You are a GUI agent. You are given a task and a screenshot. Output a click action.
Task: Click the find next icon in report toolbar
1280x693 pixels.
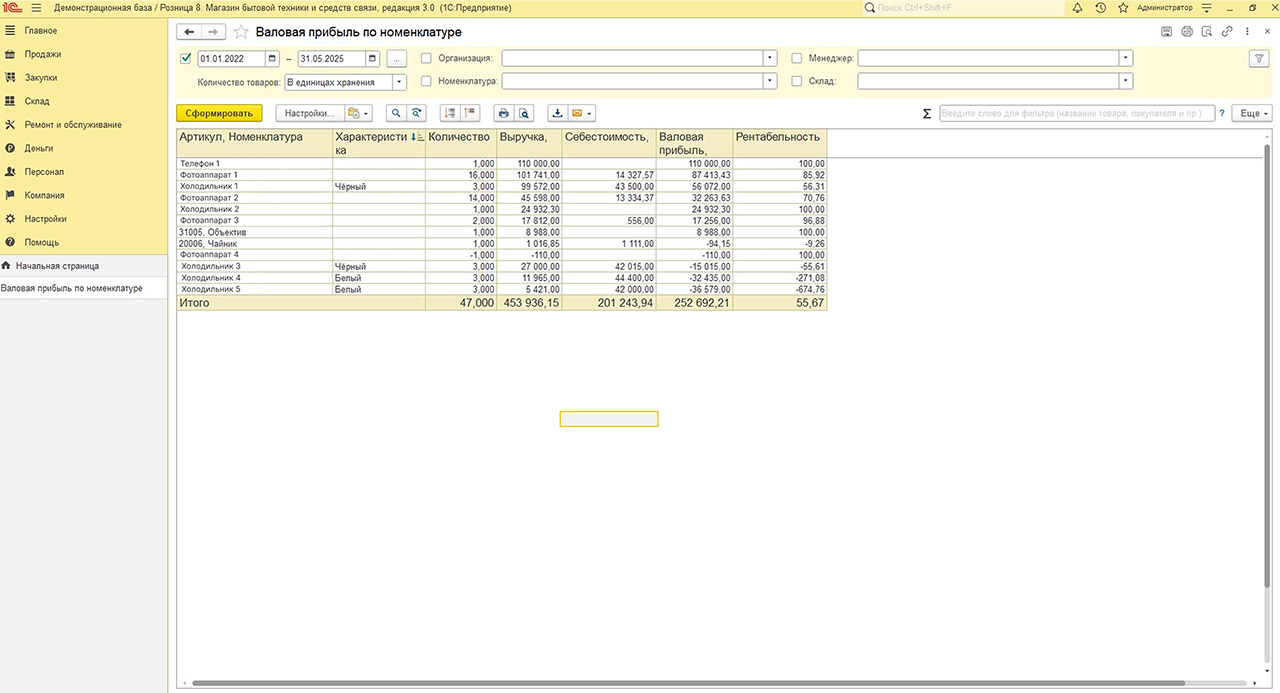click(418, 113)
